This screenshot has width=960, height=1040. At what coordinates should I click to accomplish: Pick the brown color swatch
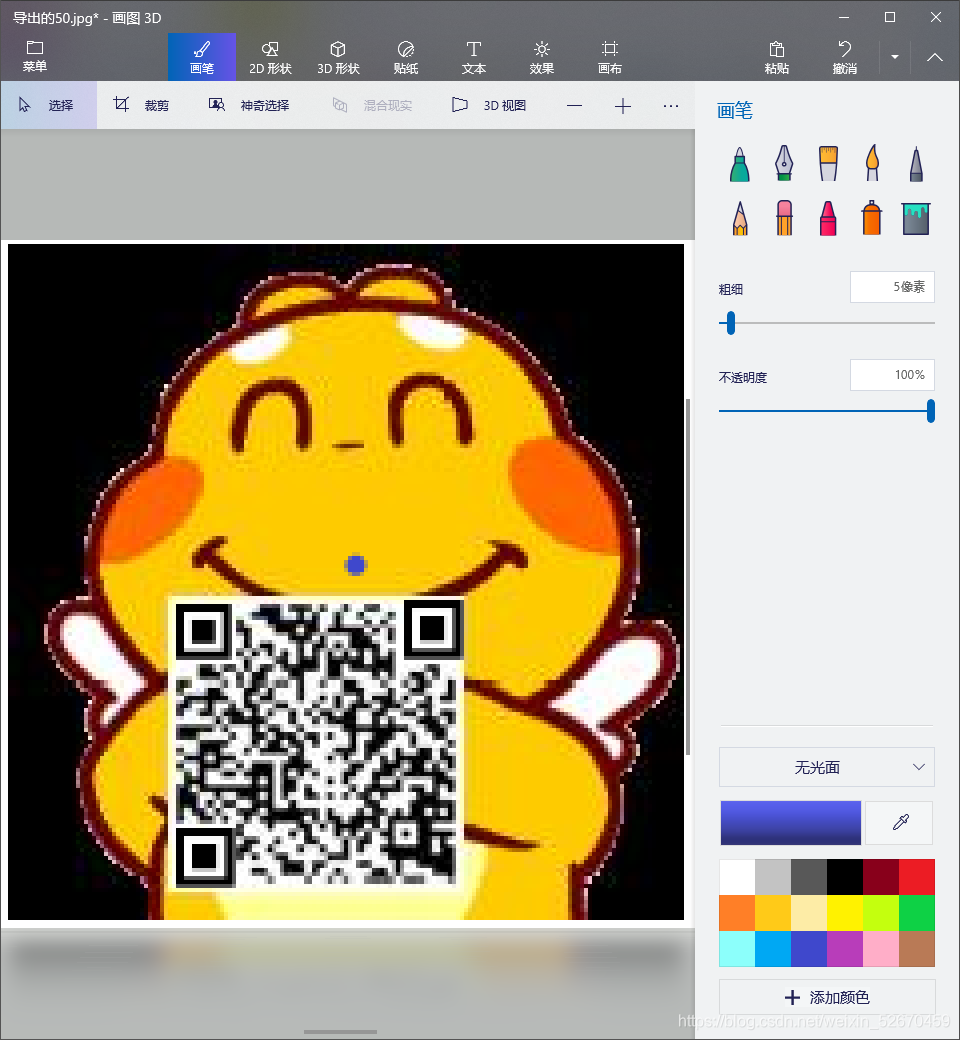(x=917, y=948)
